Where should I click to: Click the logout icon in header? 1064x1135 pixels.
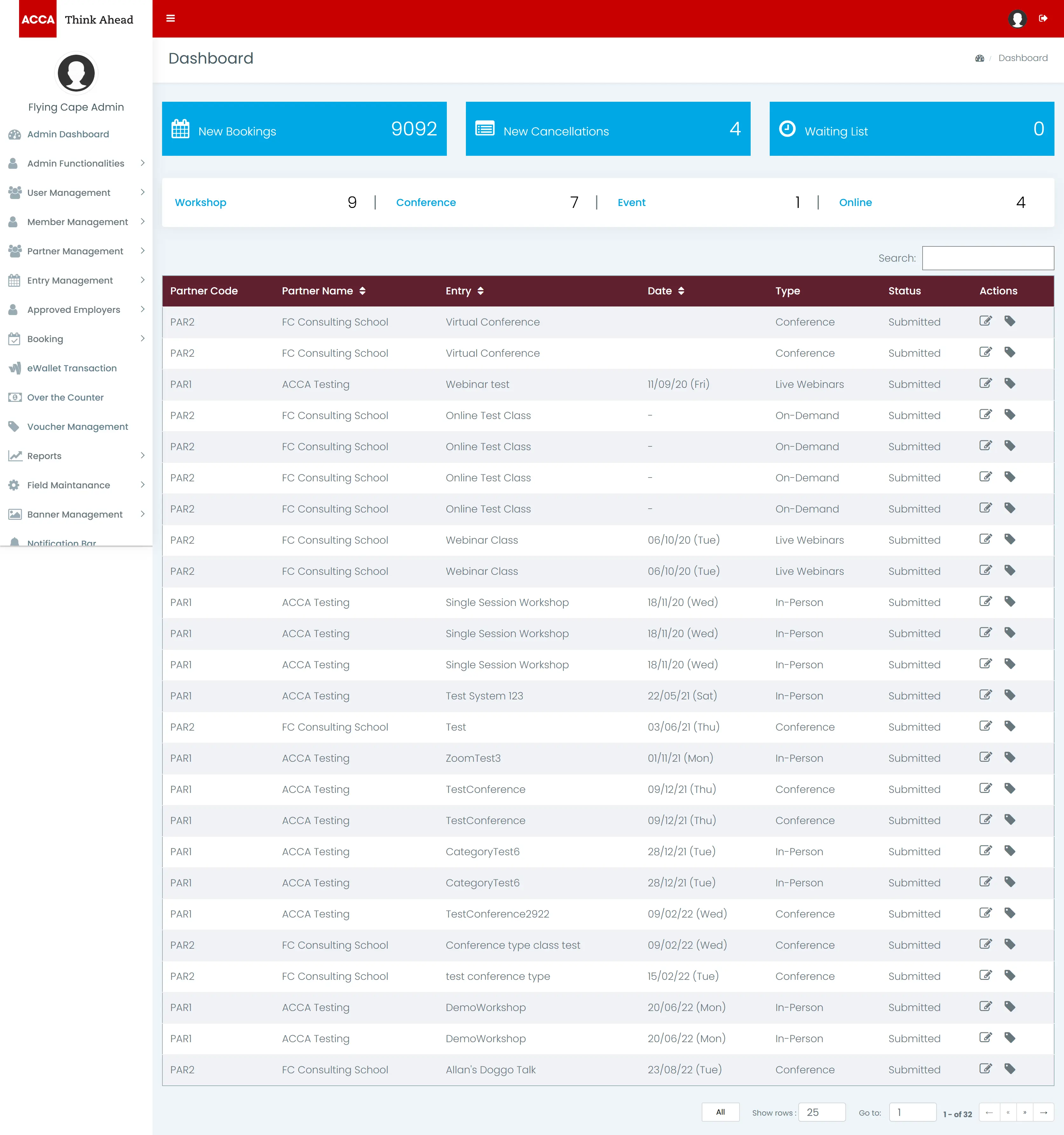coord(1043,18)
